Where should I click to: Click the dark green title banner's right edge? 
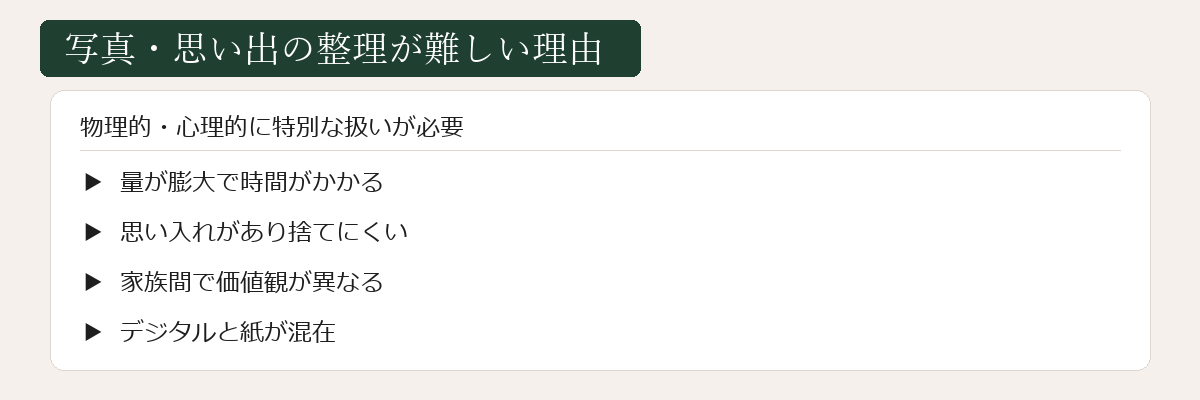637,48
